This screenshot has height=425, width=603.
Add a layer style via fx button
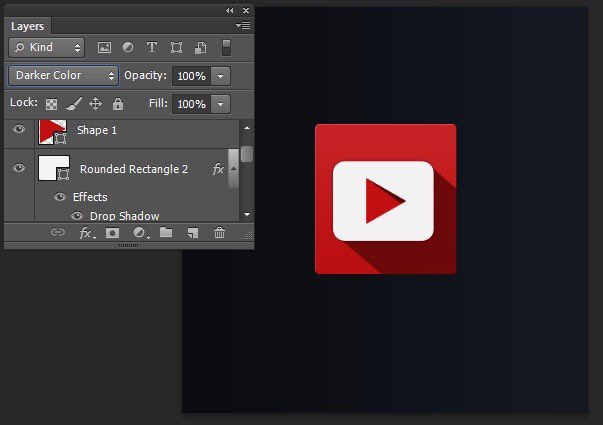87,233
